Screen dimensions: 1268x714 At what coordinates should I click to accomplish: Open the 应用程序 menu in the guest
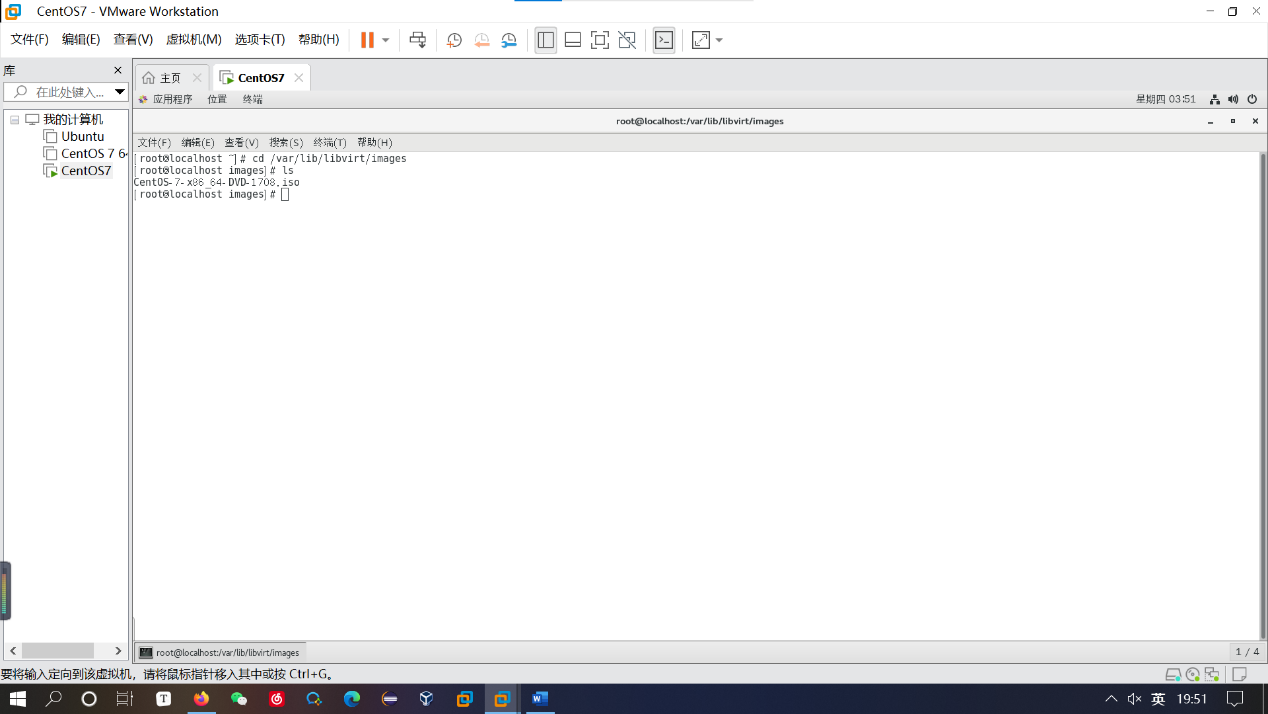pyautogui.click(x=165, y=100)
